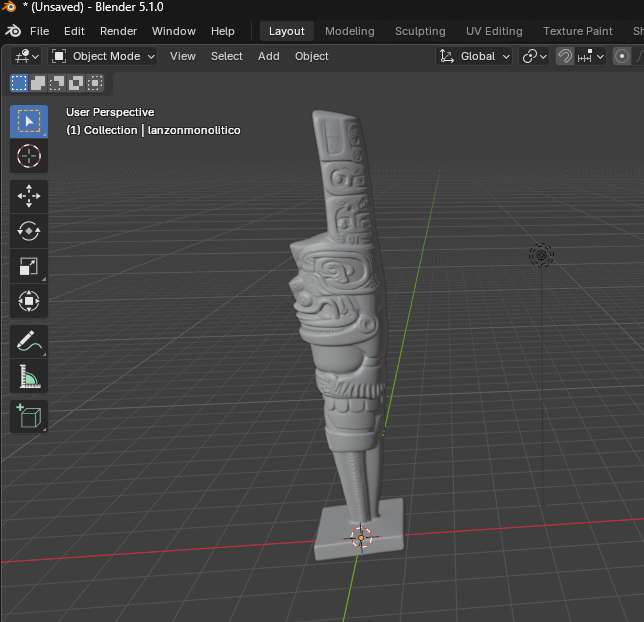The width and height of the screenshot is (644, 622).
Task: Open the viewport Object menu
Action: [312, 56]
